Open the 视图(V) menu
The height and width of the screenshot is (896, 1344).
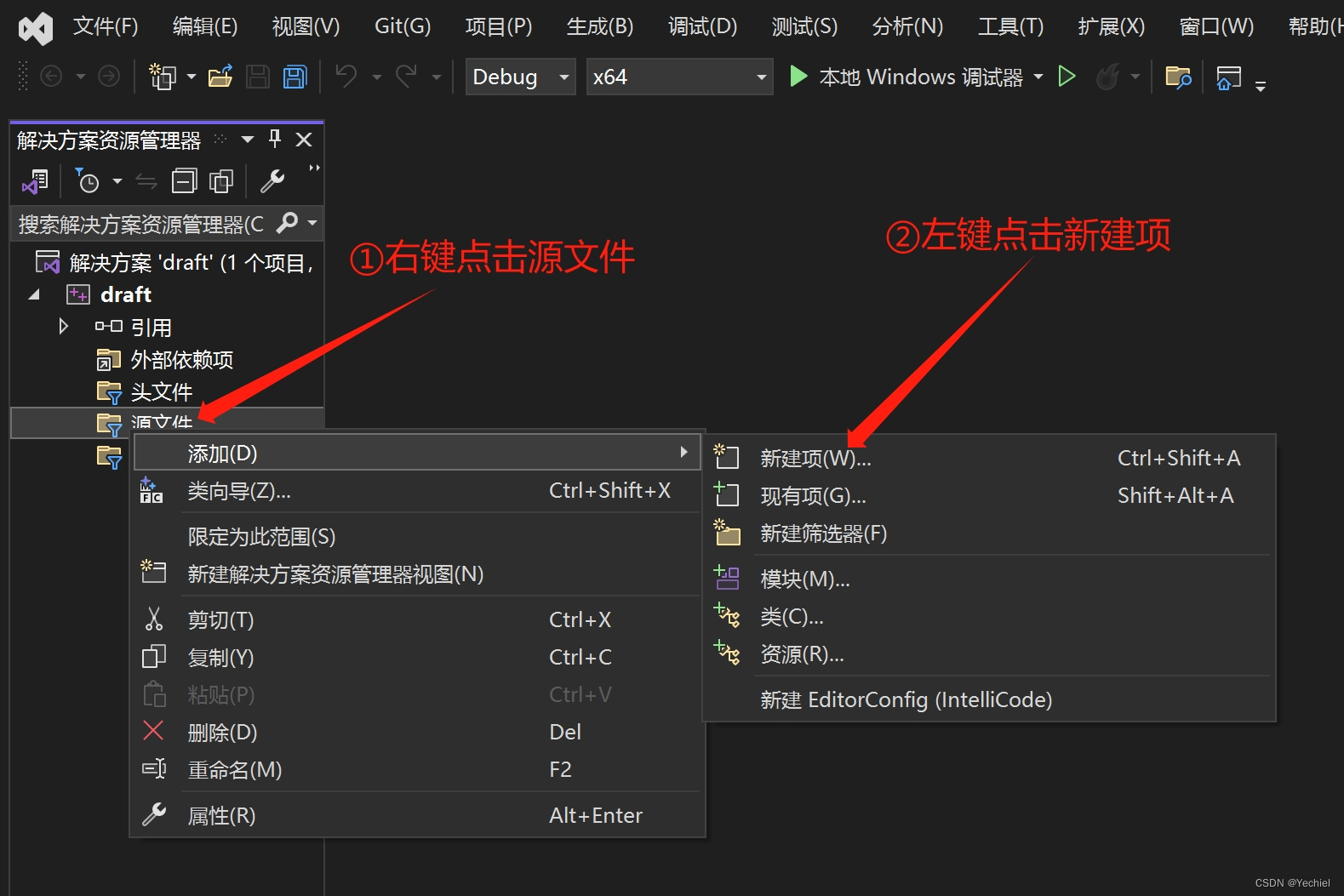pyautogui.click(x=306, y=26)
